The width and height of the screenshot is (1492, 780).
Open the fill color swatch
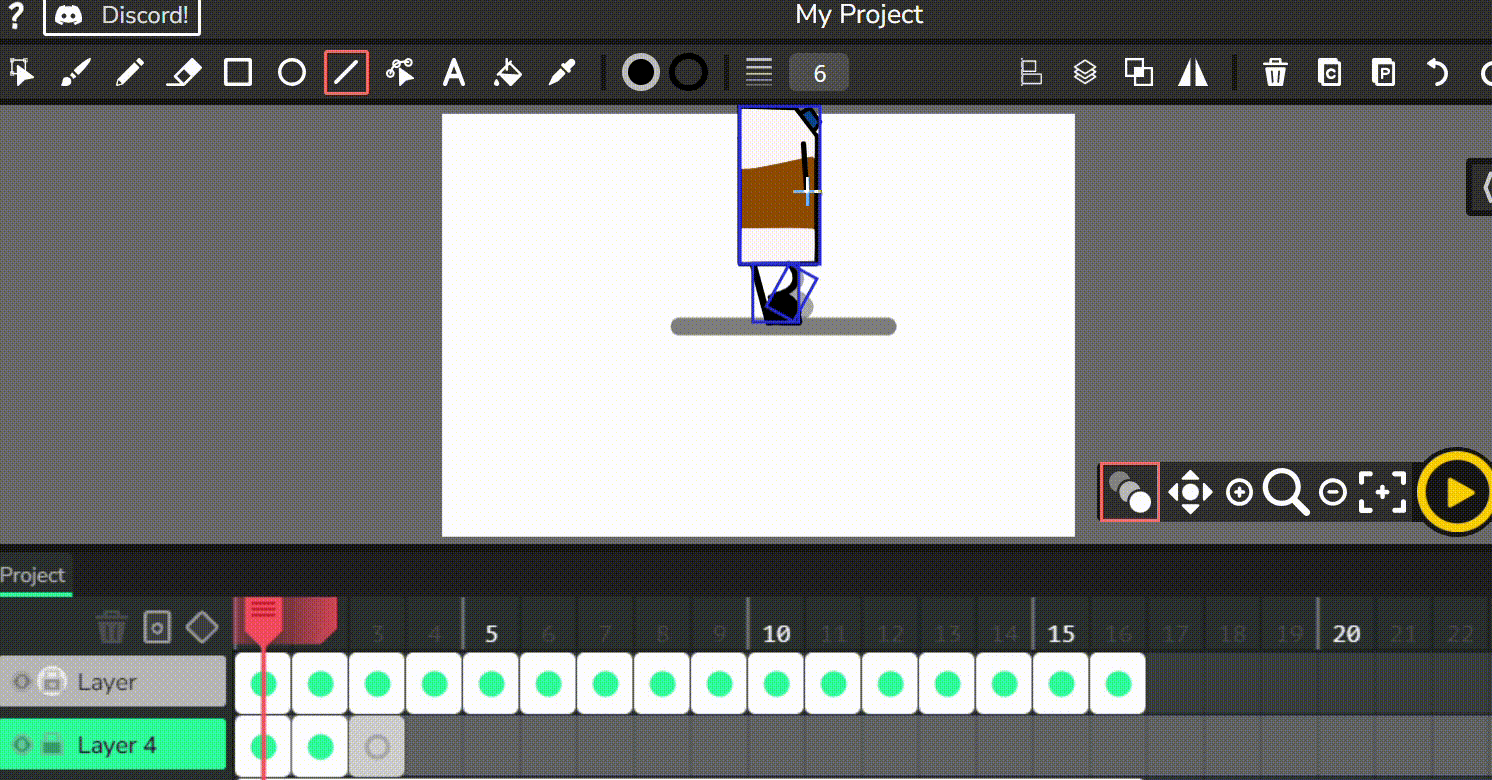coord(641,73)
